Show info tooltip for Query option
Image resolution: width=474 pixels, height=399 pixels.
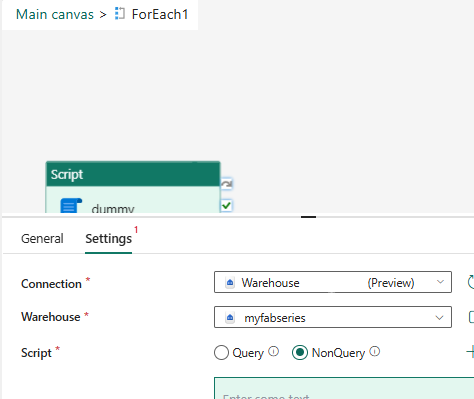pyautogui.click(x=273, y=351)
